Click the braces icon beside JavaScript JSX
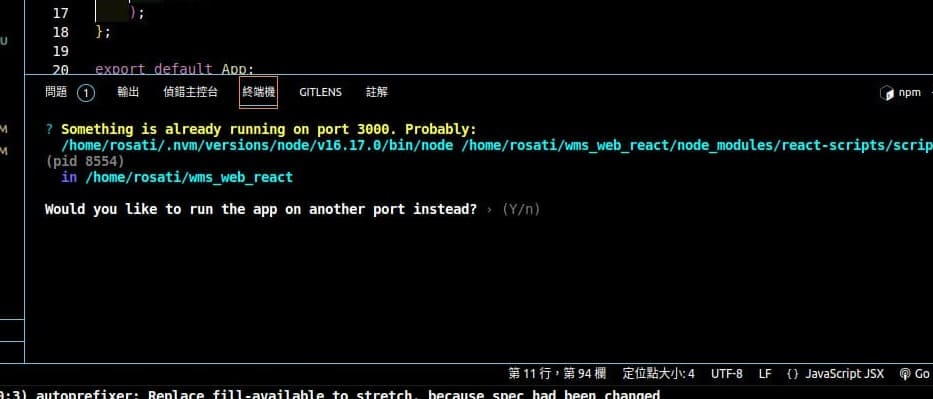Viewport: 933px width, 399px height. coord(793,374)
